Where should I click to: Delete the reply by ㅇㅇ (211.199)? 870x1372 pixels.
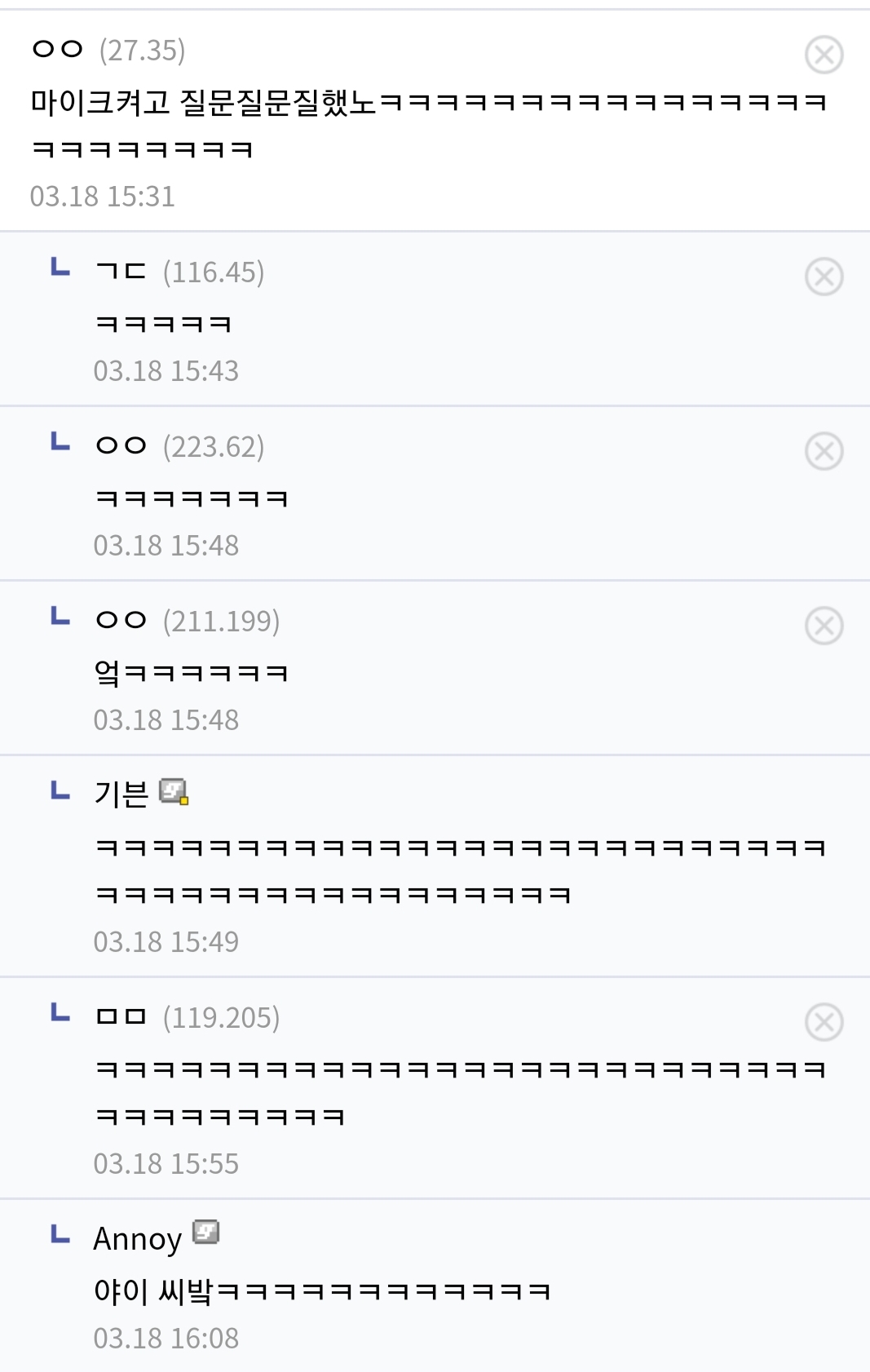824,626
